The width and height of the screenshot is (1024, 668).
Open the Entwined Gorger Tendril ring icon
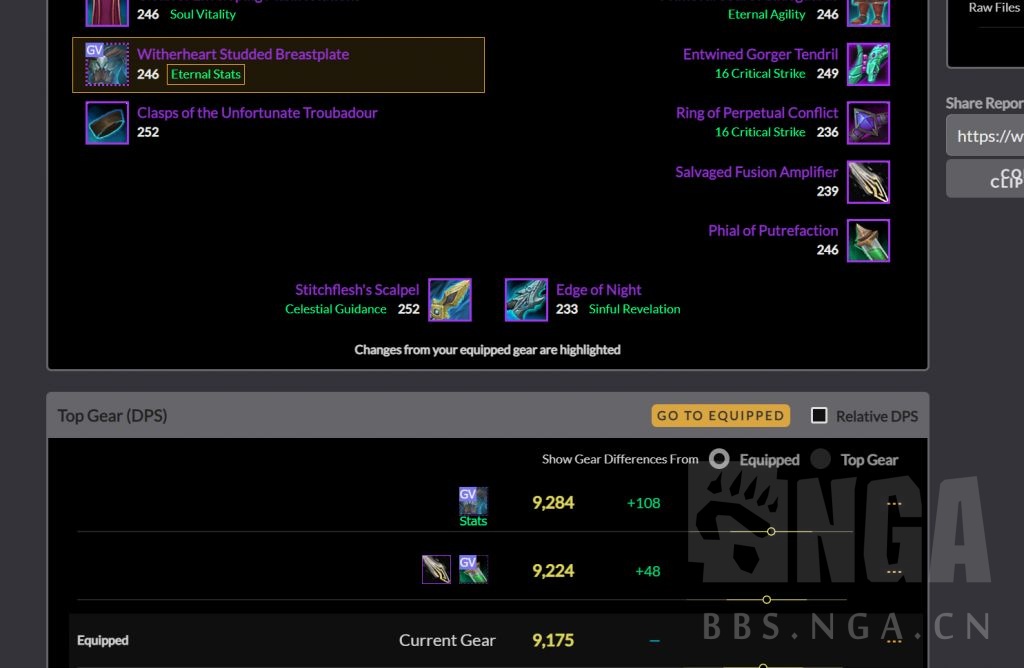tap(868, 64)
